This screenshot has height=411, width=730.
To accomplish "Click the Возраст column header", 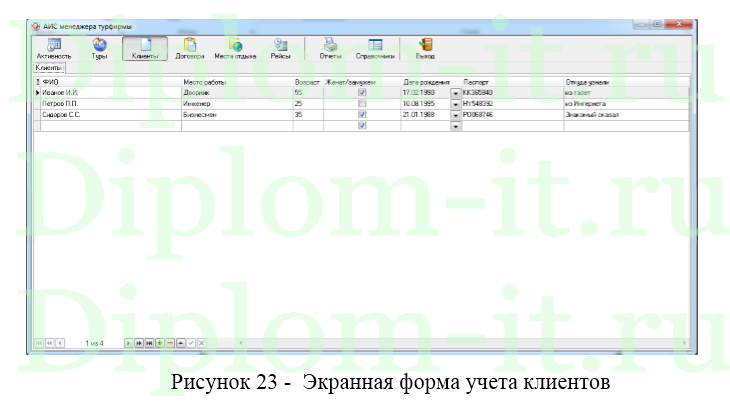I will click(x=308, y=82).
